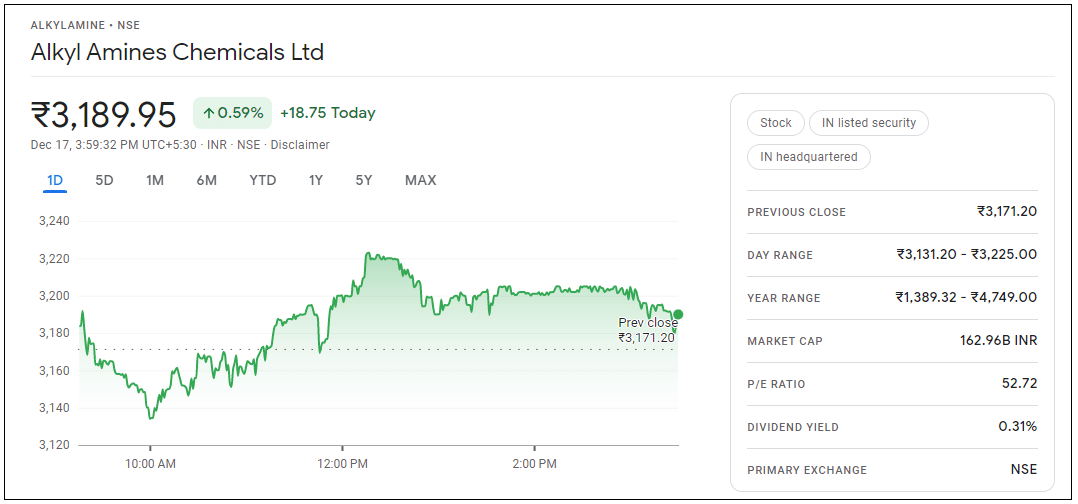Viewport: 1078px width, 504px height.
Task: Select the 6M time range tab
Action: tap(207, 181)
